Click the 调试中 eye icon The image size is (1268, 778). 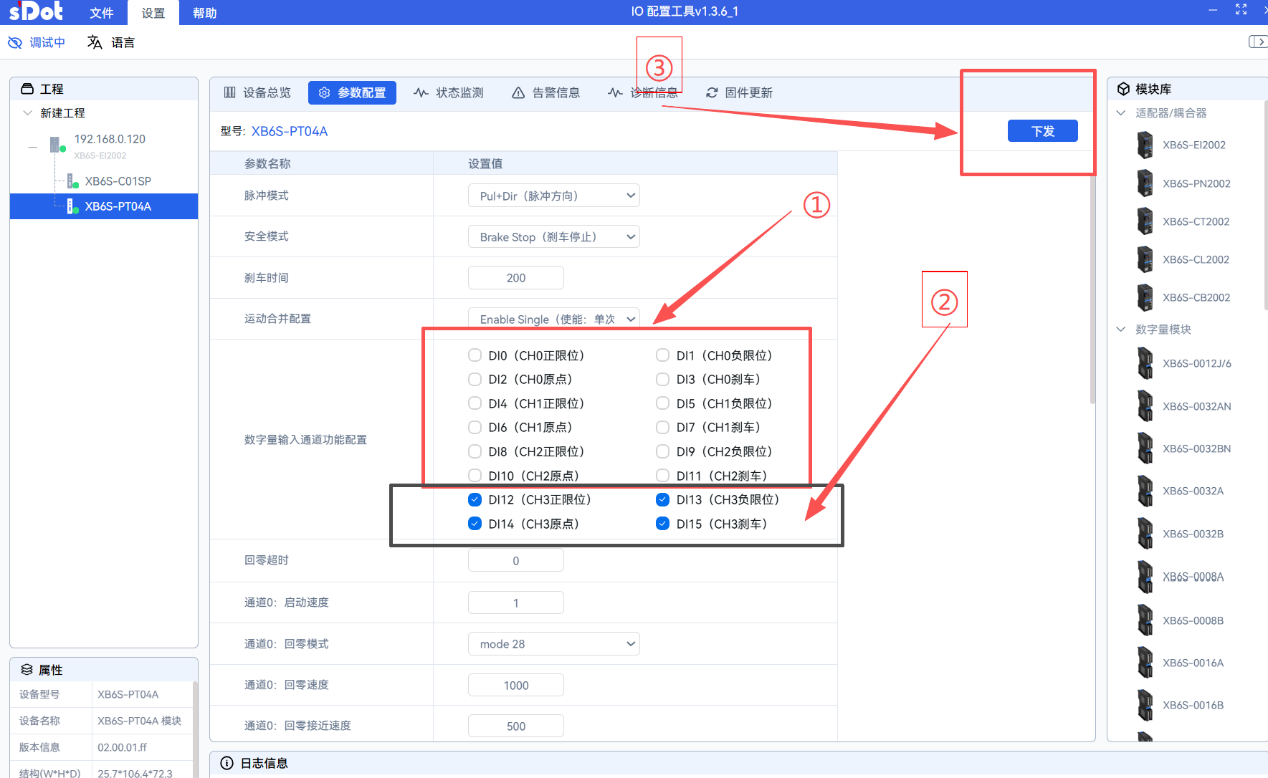click(x=15, y=43)
